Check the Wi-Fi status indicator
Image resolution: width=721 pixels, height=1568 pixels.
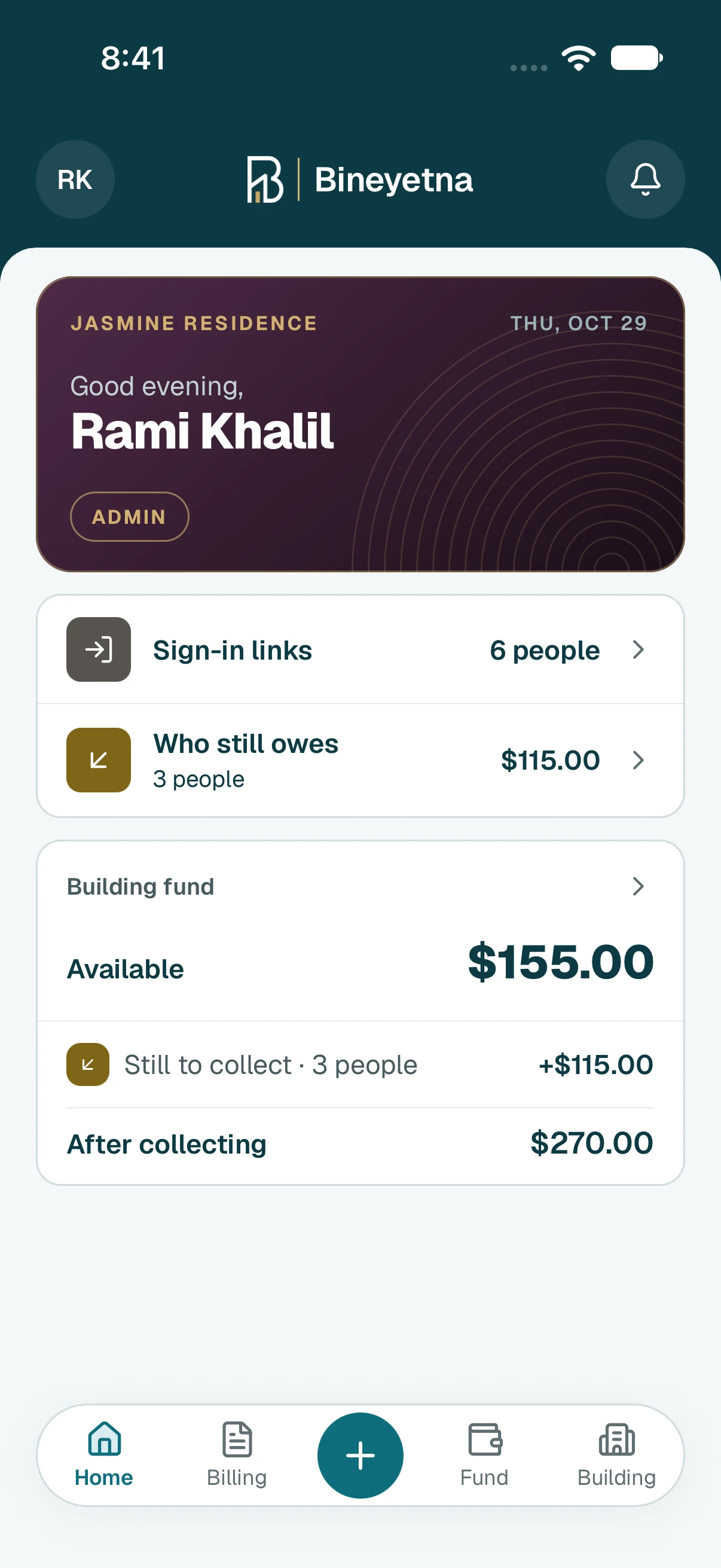[x=578, y=59]
